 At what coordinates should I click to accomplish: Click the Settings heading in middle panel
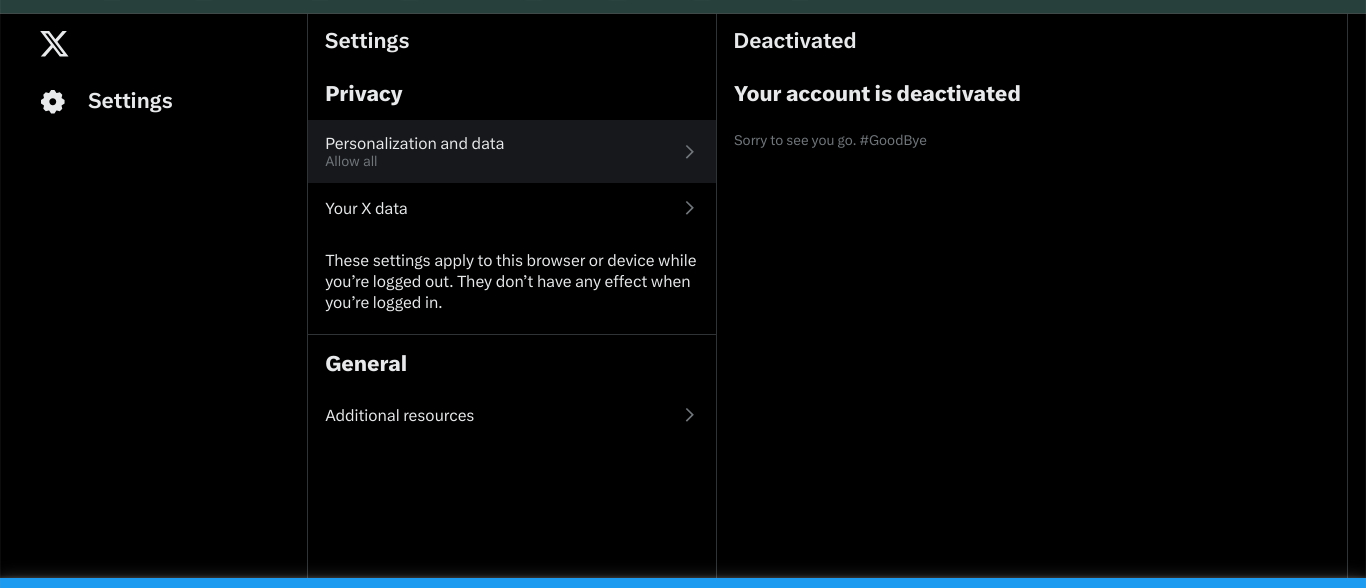pyautogui.click(x=367, y=41)
